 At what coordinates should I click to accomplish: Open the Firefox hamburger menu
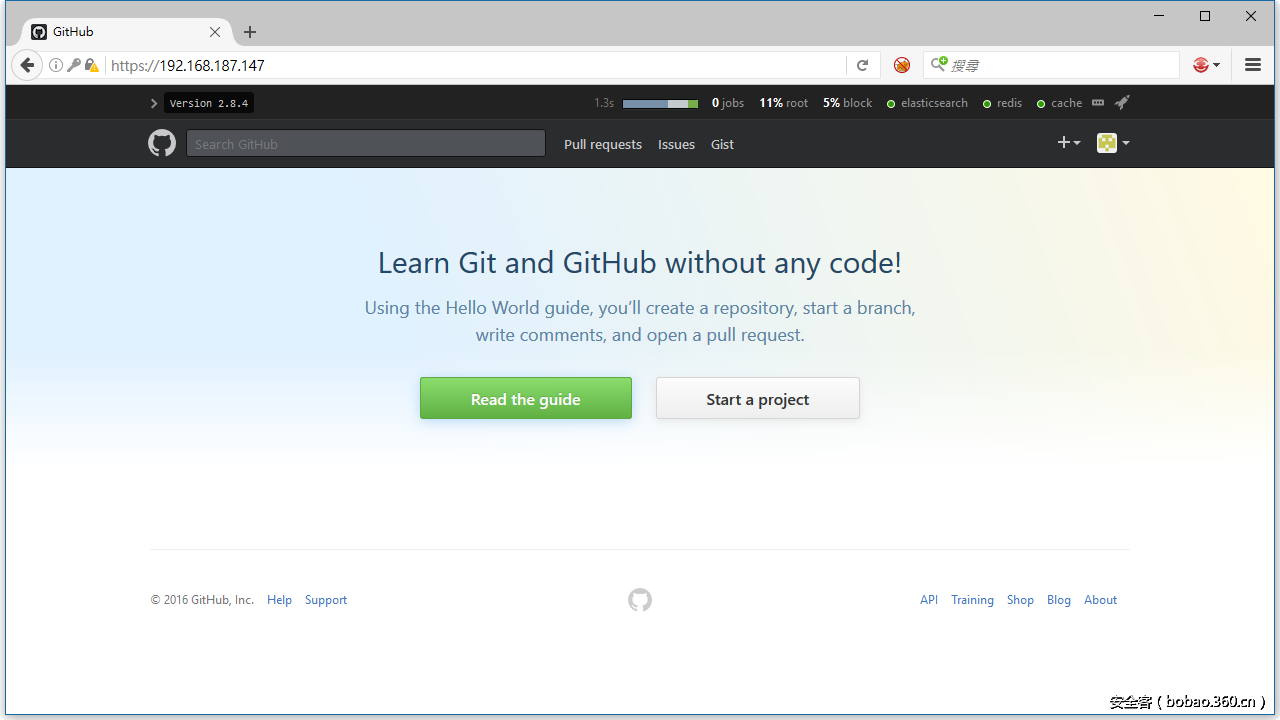1252,65
